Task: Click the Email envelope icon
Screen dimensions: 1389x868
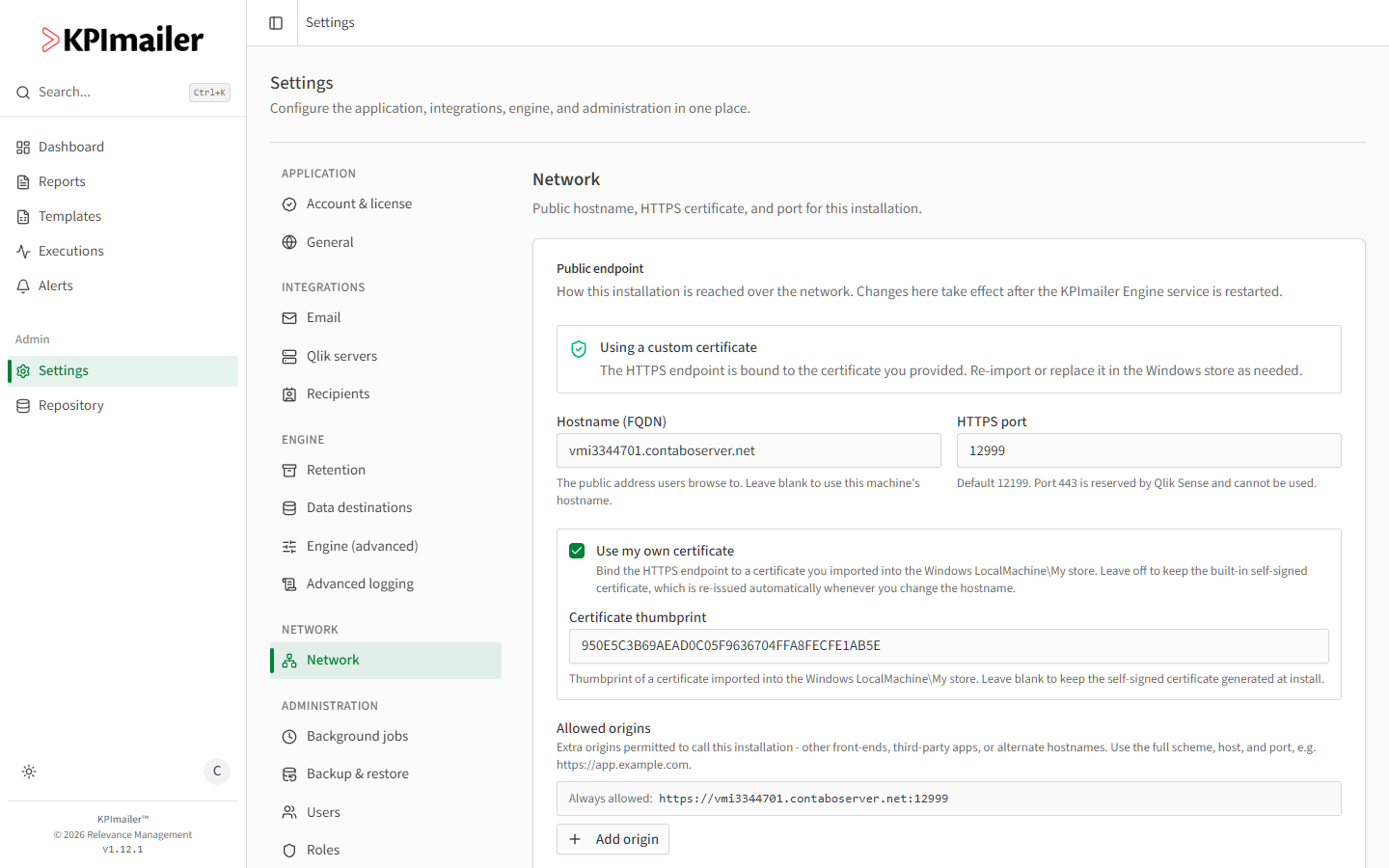Action: coord(289,318)
